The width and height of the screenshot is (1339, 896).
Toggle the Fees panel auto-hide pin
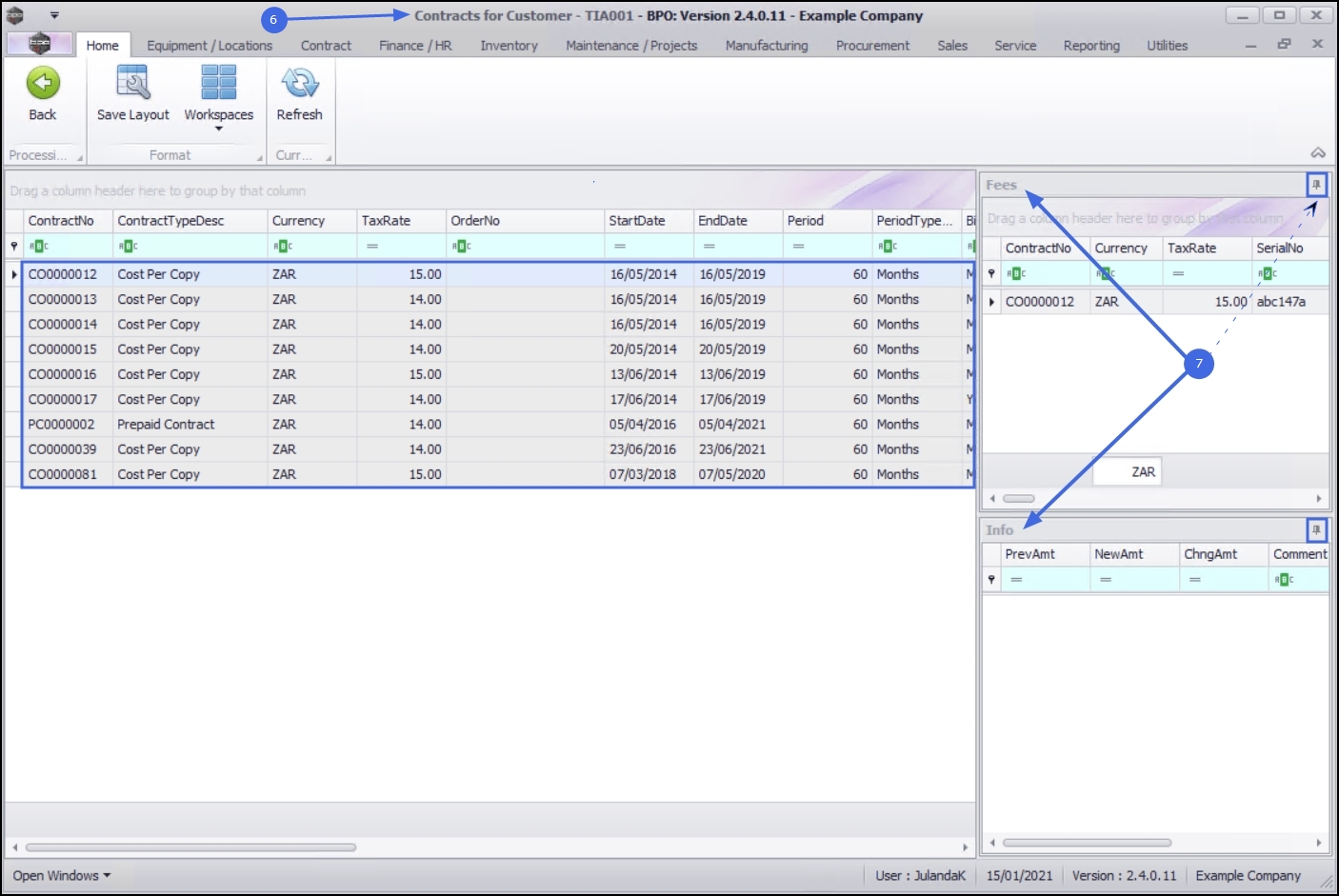tap(1316, 185)
